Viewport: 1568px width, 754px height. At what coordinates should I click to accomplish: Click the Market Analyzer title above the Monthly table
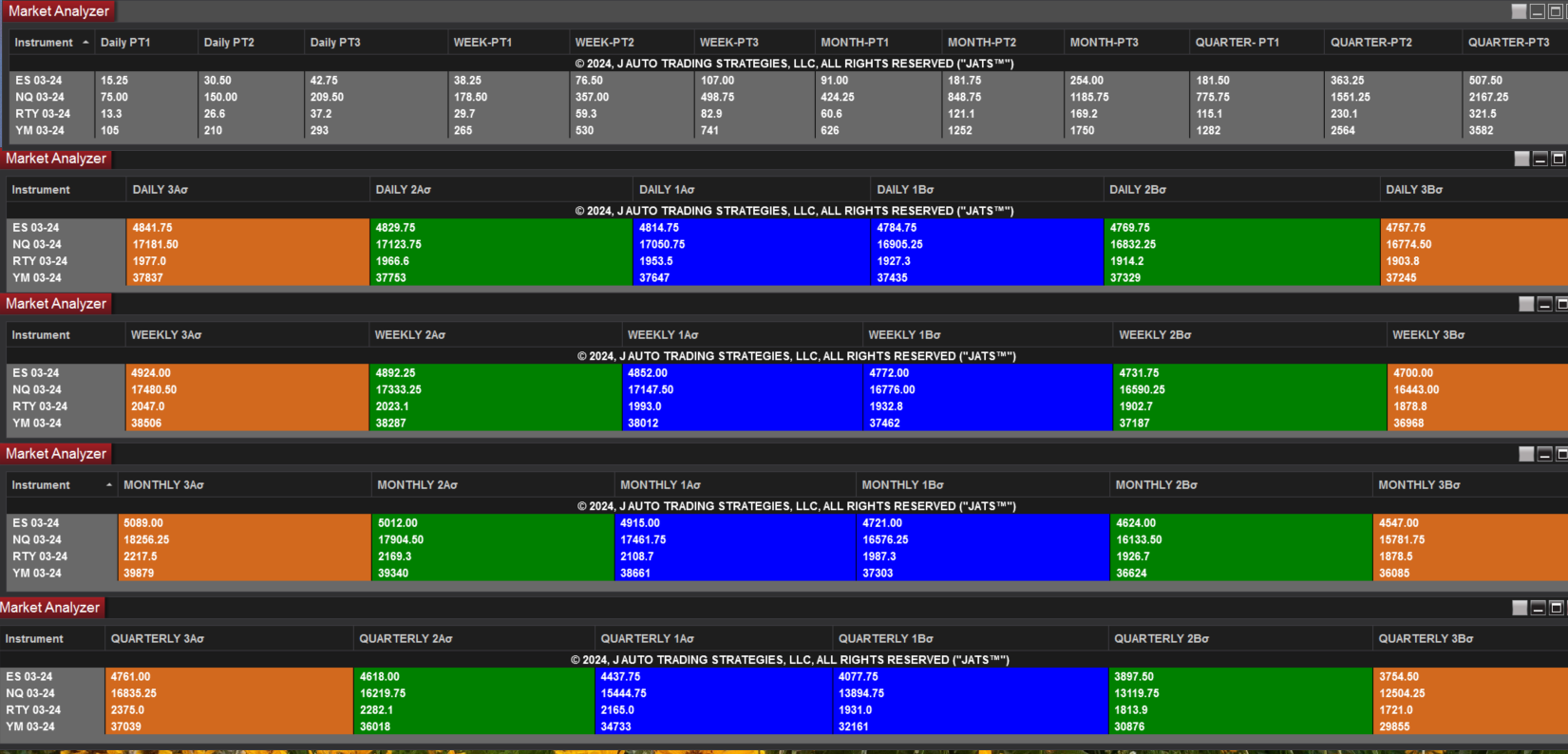click(x=56, y=454)
